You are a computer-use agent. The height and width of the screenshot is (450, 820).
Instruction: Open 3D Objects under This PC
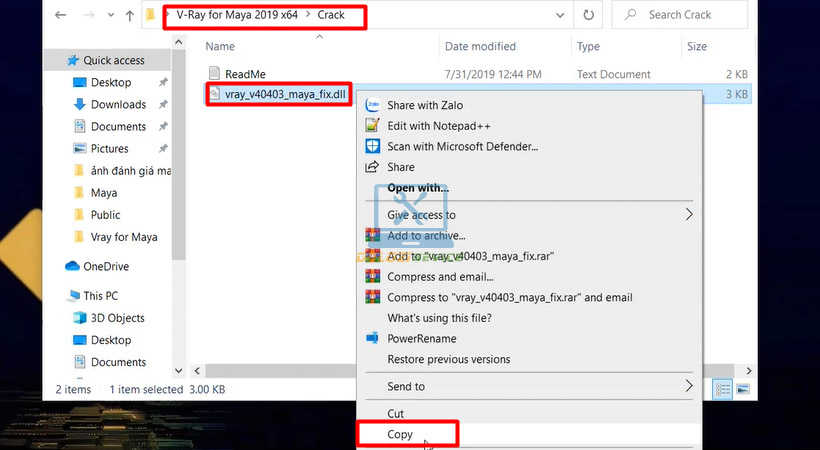[118, 318]
